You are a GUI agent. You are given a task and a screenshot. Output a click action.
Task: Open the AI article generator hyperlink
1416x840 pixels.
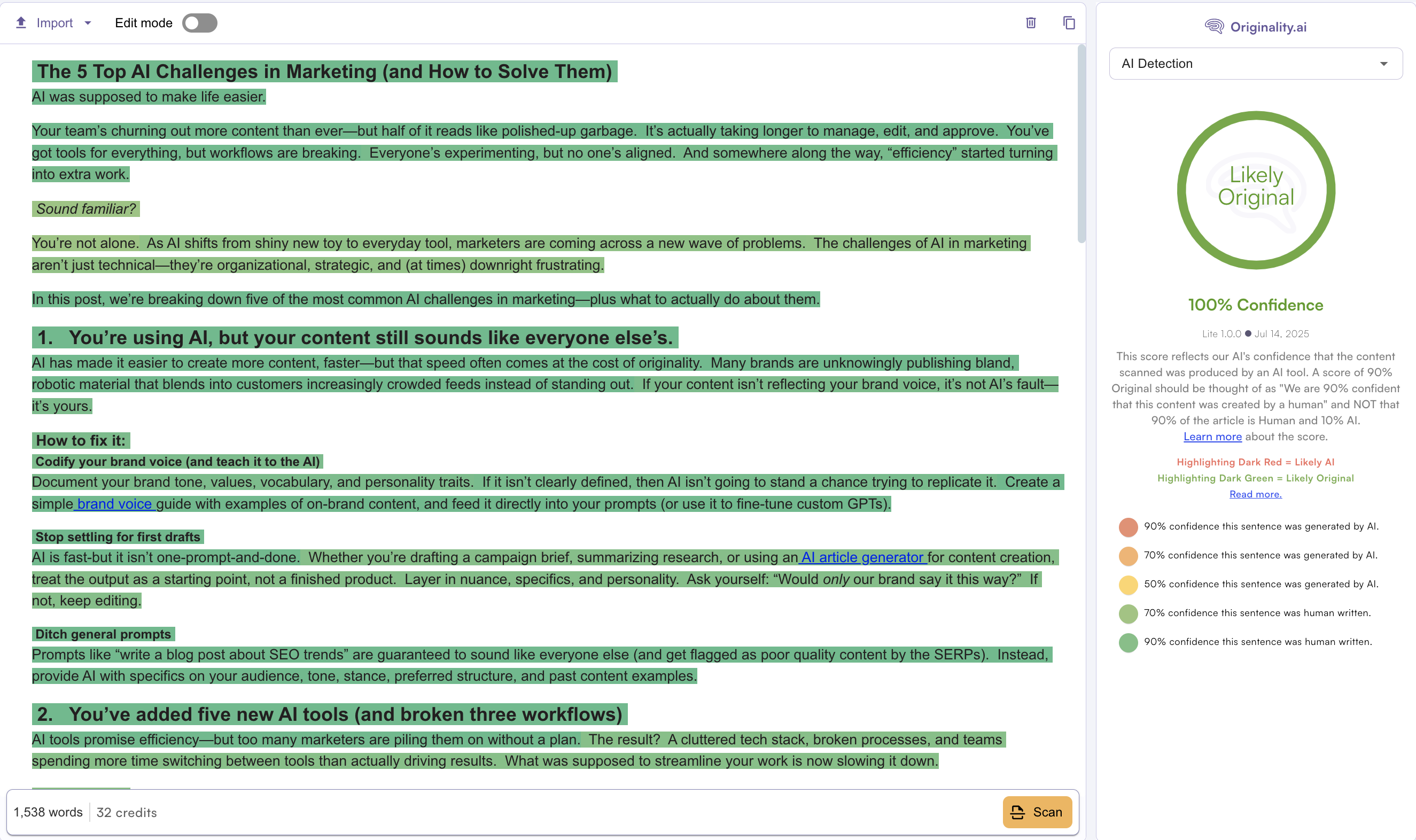(x=862, y=557)
